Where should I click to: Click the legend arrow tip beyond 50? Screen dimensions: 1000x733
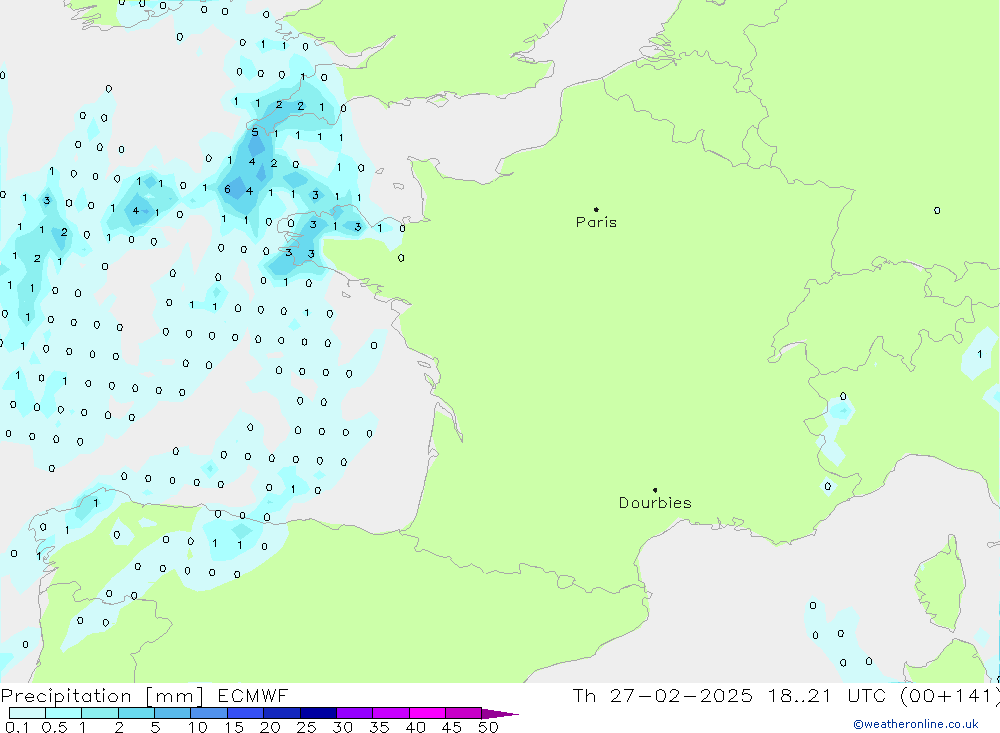[500, 714]
